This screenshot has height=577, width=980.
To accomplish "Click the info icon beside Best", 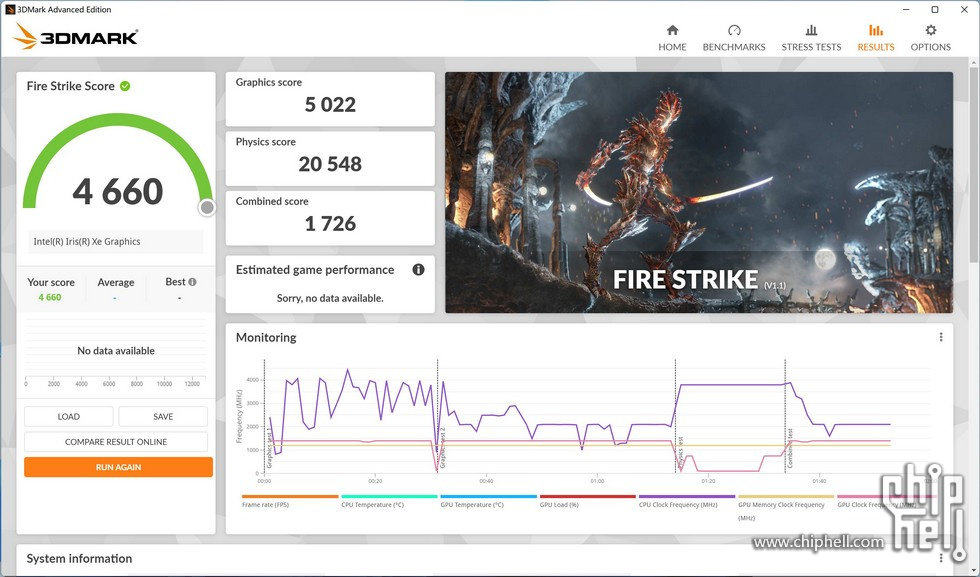I will pyautogui.click(x=192, y=282).
